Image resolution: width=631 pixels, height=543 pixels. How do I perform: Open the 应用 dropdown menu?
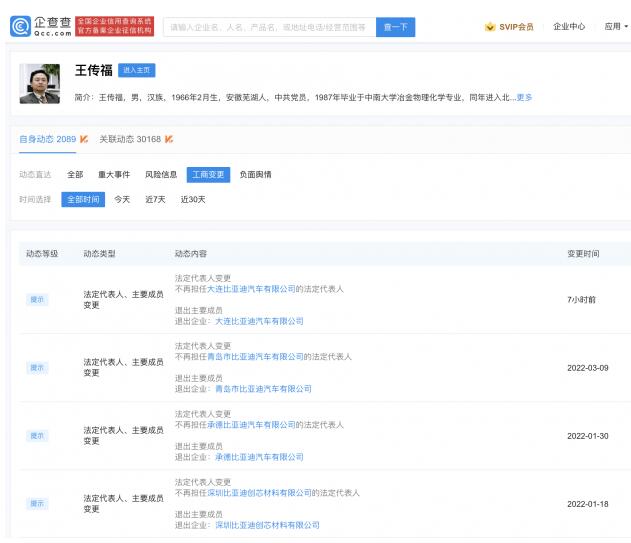click(x=616, y=27)
